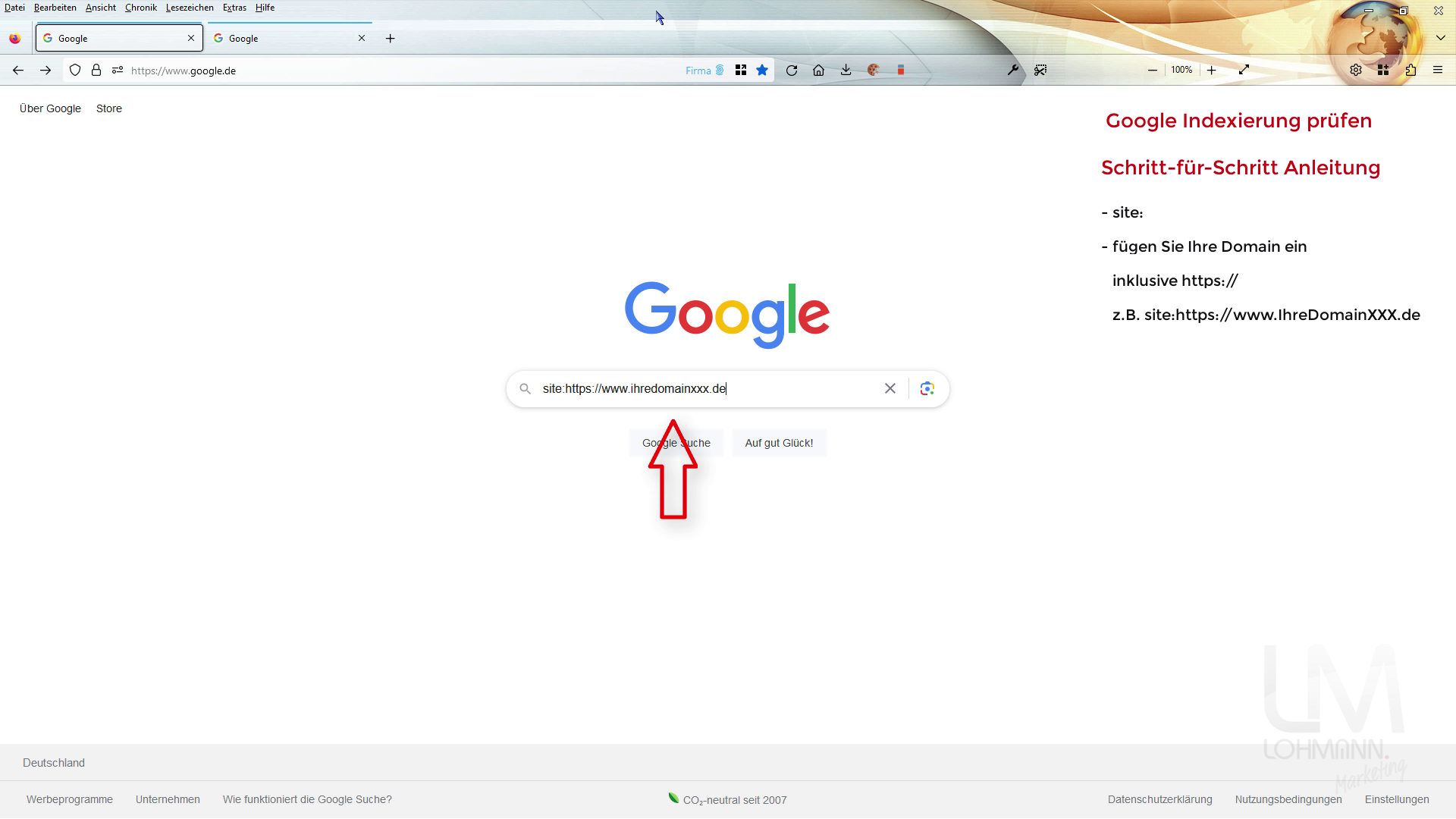The width and height of the screenshot is (1456, 819).
Task: Open the tracking protection shield icon
Action: (75, 71)
